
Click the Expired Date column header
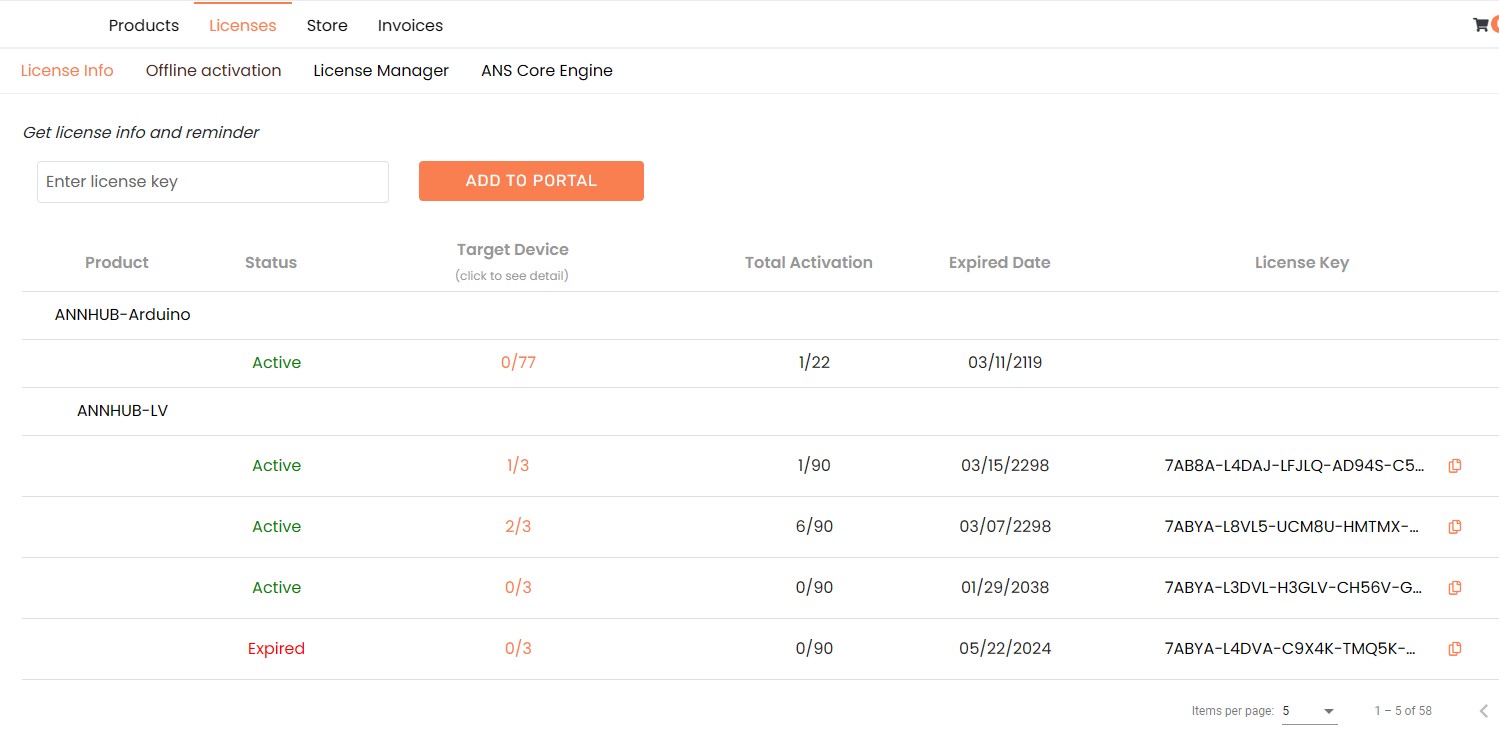999,263
